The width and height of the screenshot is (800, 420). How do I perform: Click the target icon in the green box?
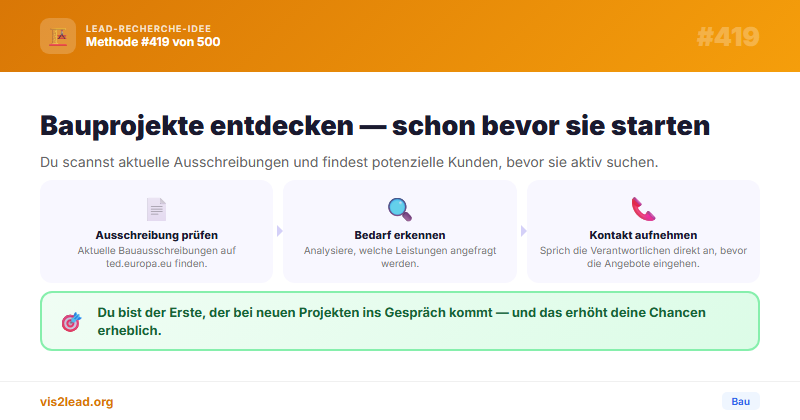(71, 322)
